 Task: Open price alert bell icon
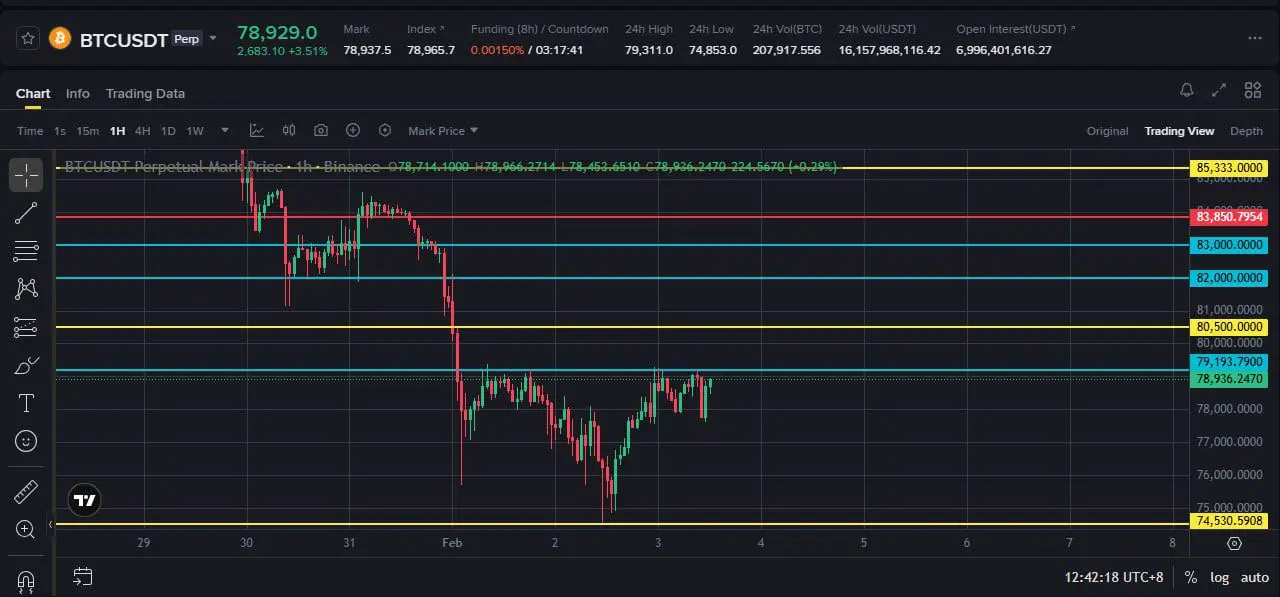1187,90
